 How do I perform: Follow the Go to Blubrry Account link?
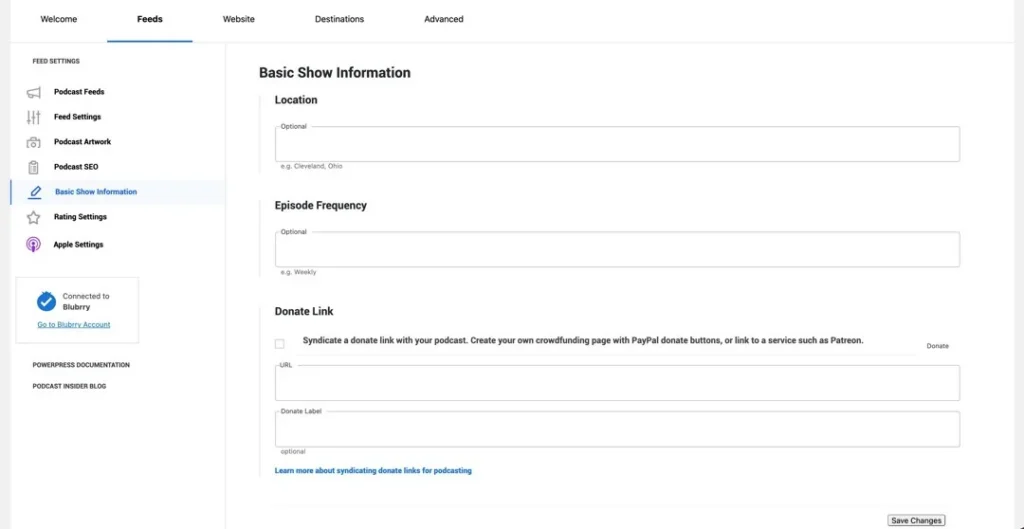point(74,325)
